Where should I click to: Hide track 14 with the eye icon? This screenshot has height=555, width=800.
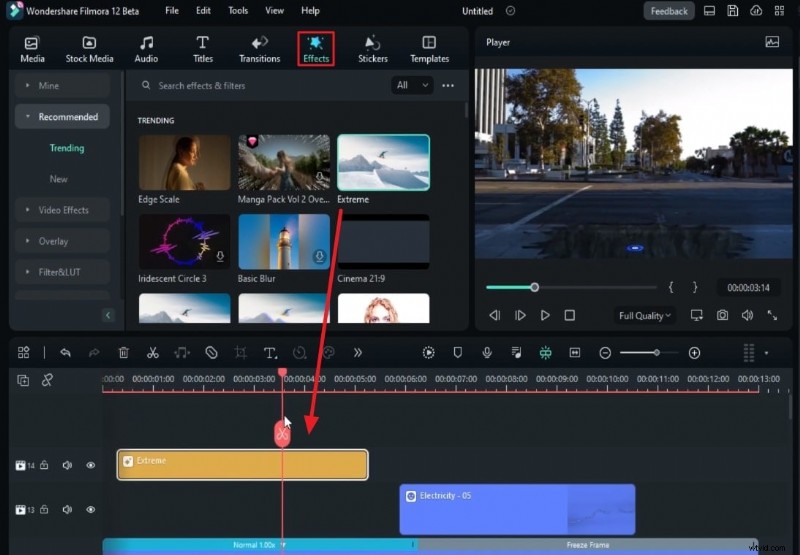[91, 465]
